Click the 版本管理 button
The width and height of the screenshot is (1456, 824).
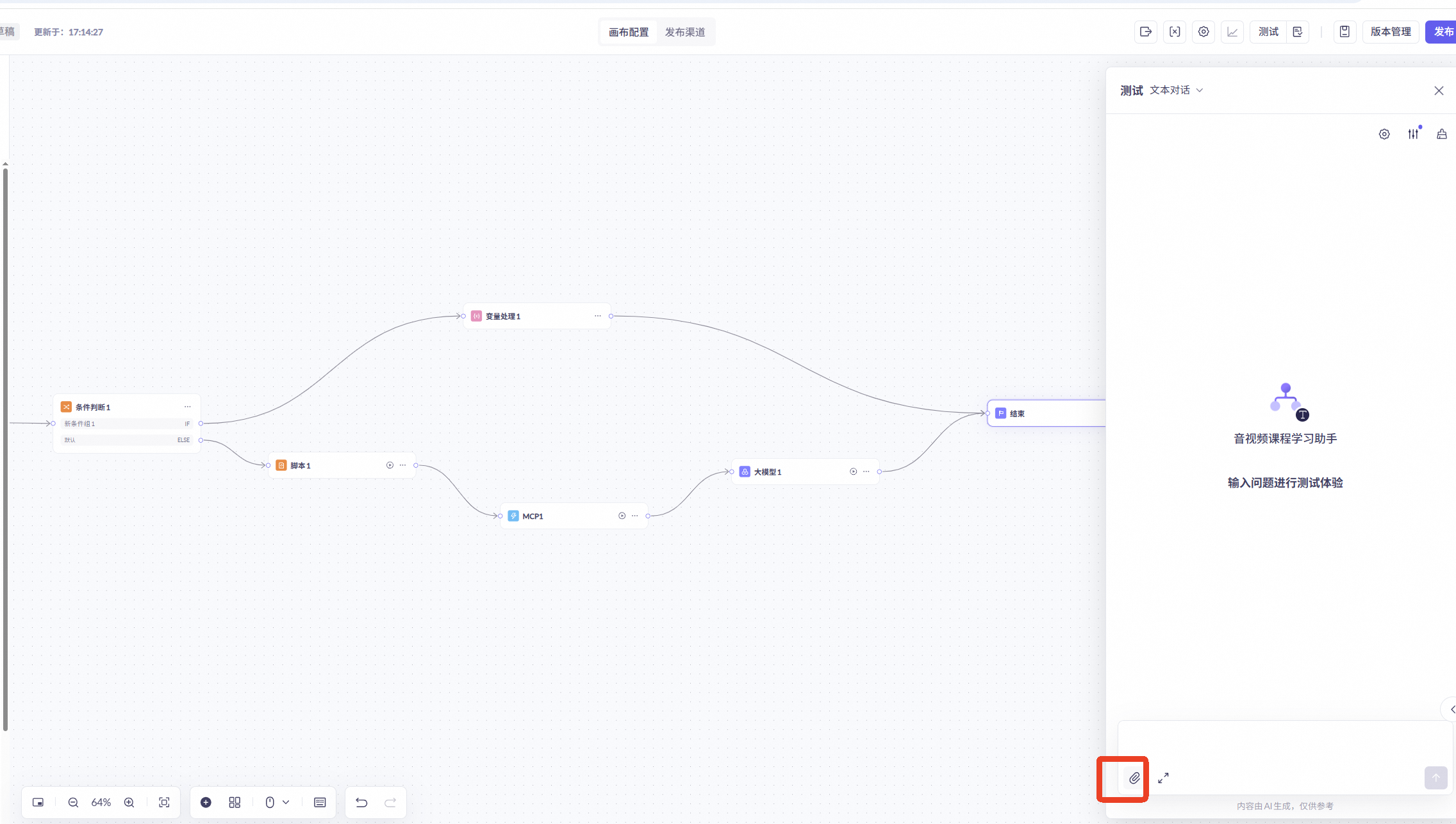click(x=1391, y=32)
